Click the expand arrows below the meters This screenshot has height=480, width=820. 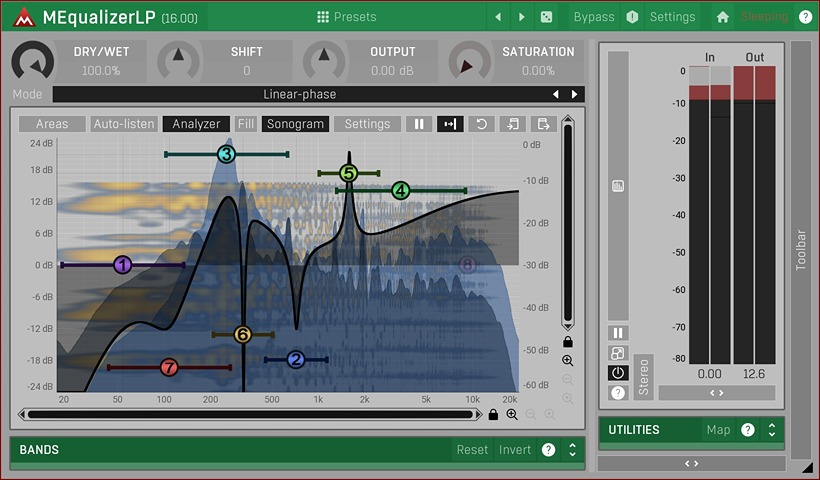click(x=716, y=393)
